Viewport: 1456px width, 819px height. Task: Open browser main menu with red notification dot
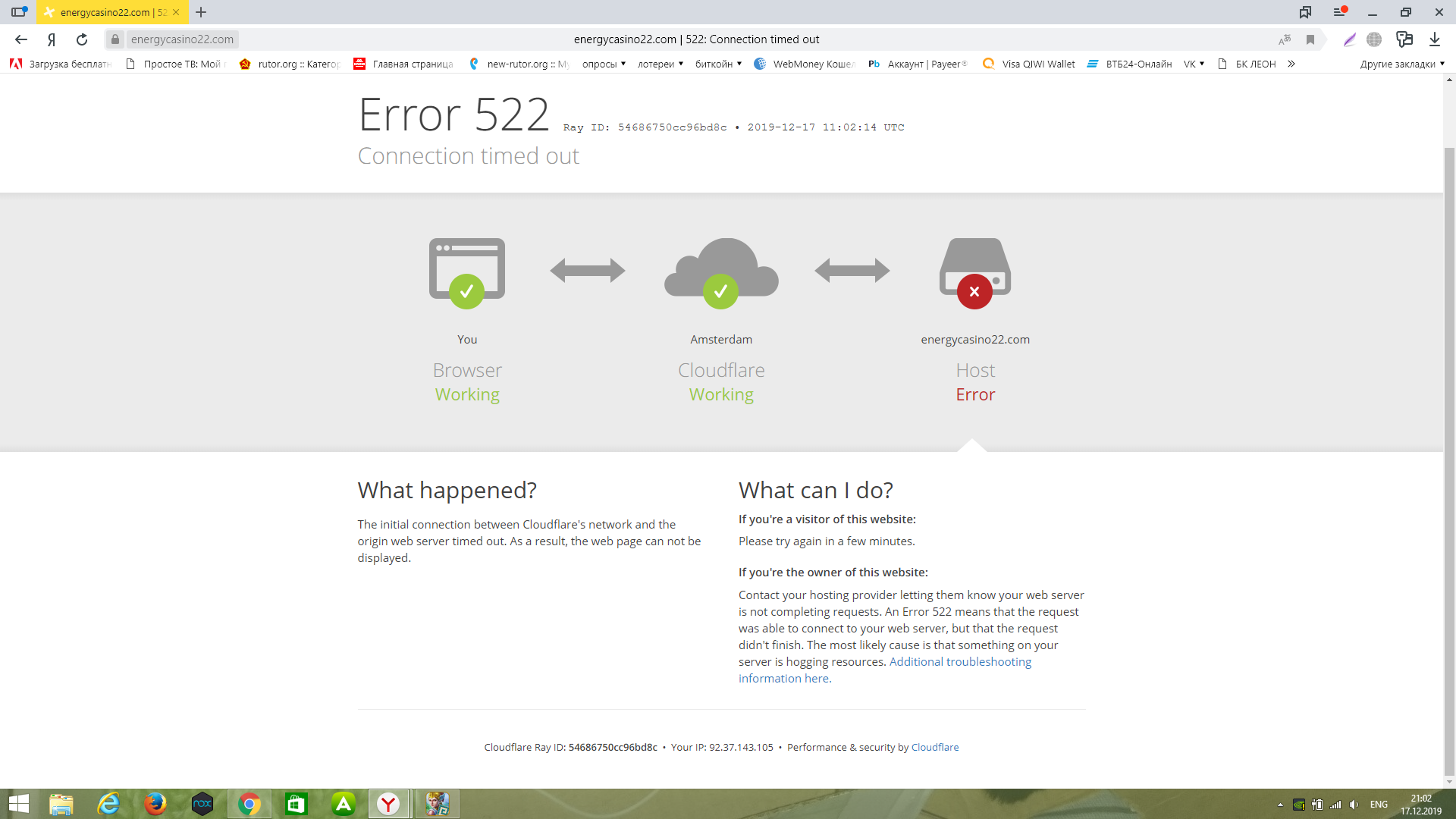1340,12
